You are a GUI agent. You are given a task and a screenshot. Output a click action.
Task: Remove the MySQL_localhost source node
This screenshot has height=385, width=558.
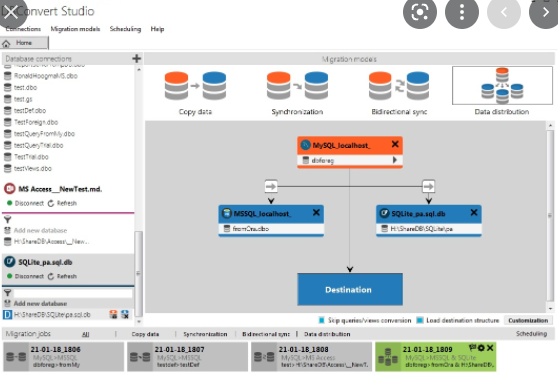(x=395, y=144)
